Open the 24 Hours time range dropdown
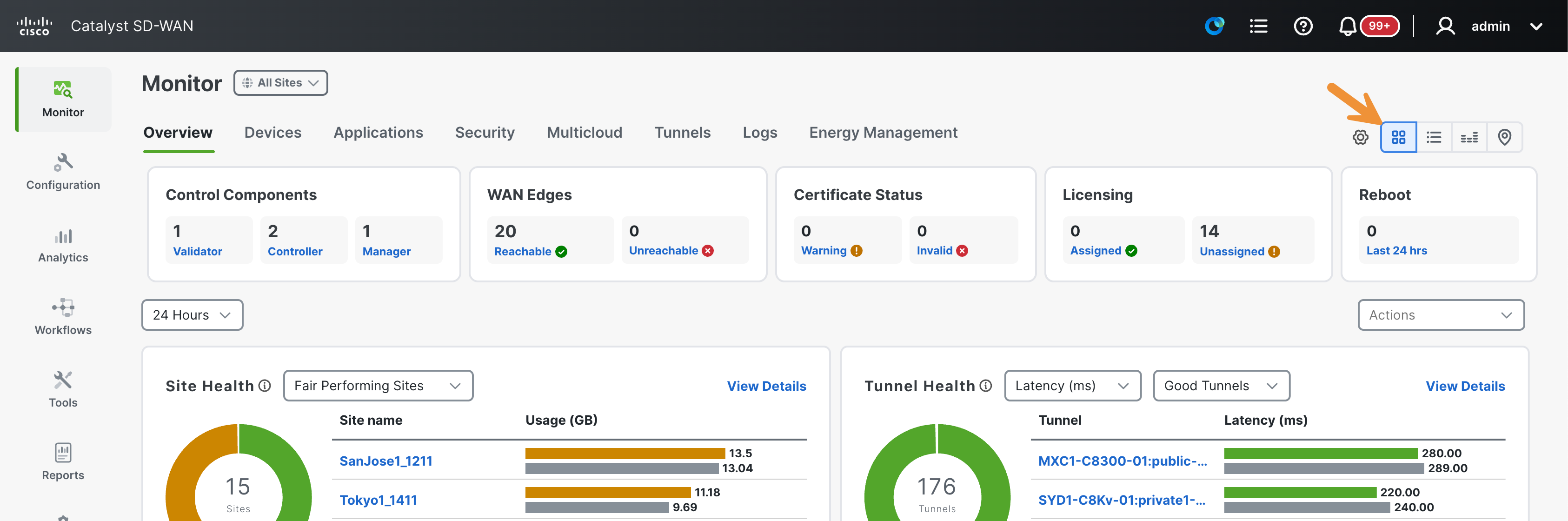Screen dimensions: 1568x521 pos(193,314)
